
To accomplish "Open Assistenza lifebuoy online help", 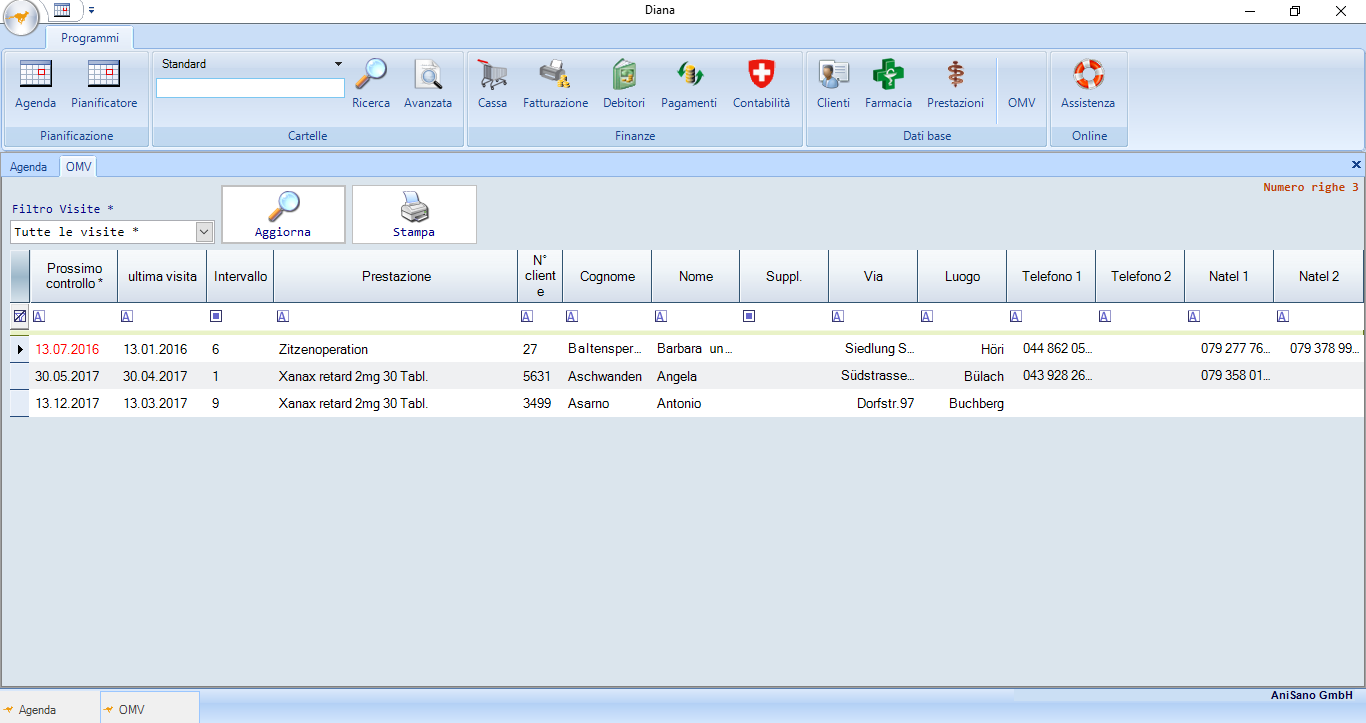I will pyautogui.click(x=1088, y=85).
